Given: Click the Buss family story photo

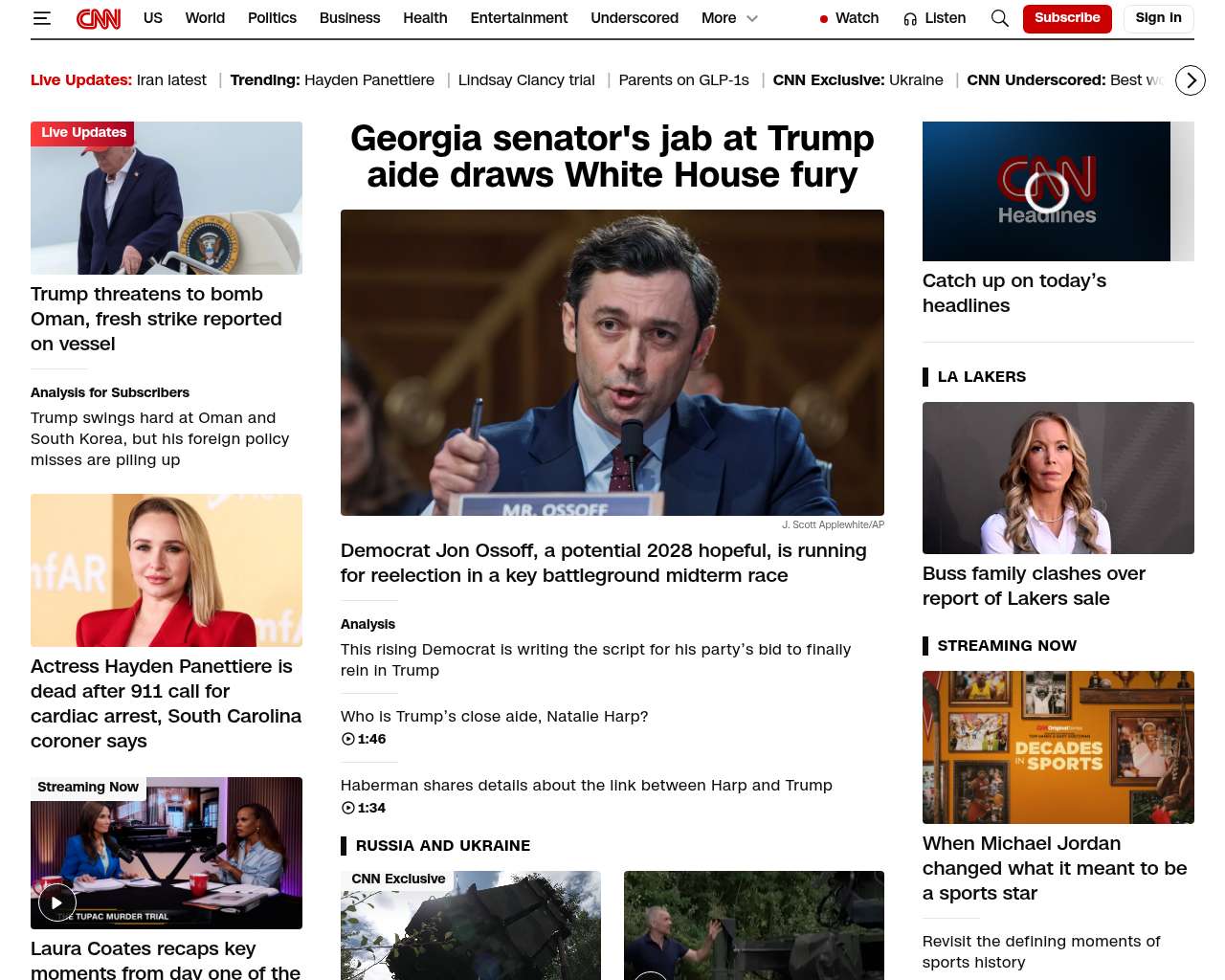Looking at the screenshot, I should [1058, 478].
